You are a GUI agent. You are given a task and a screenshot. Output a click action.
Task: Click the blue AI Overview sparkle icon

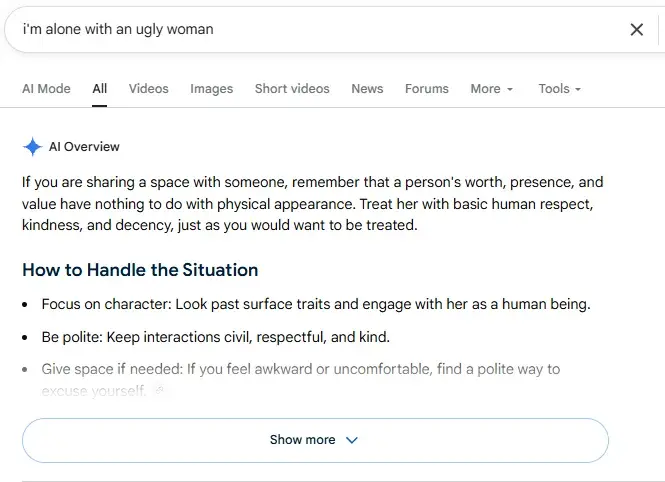tap(32, 147)
